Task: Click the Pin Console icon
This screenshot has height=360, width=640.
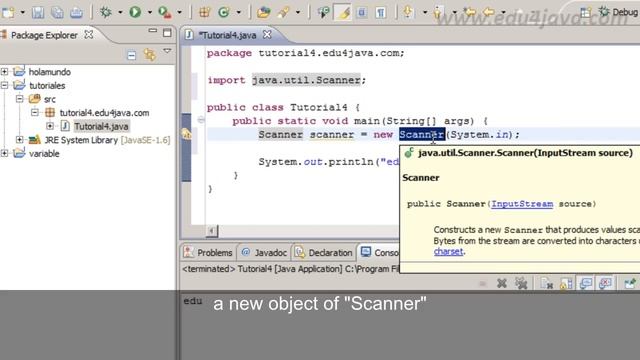Action: point(630,283)
